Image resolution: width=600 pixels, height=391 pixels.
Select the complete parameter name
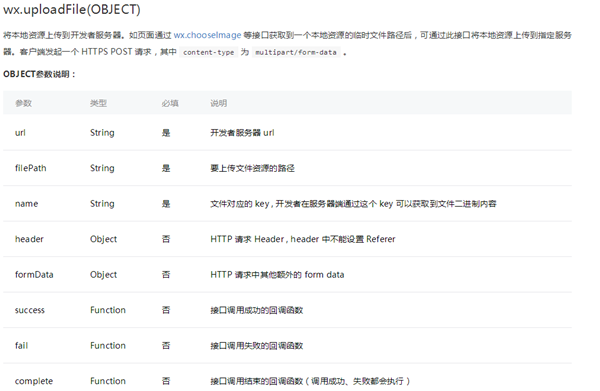coord(34,381)
